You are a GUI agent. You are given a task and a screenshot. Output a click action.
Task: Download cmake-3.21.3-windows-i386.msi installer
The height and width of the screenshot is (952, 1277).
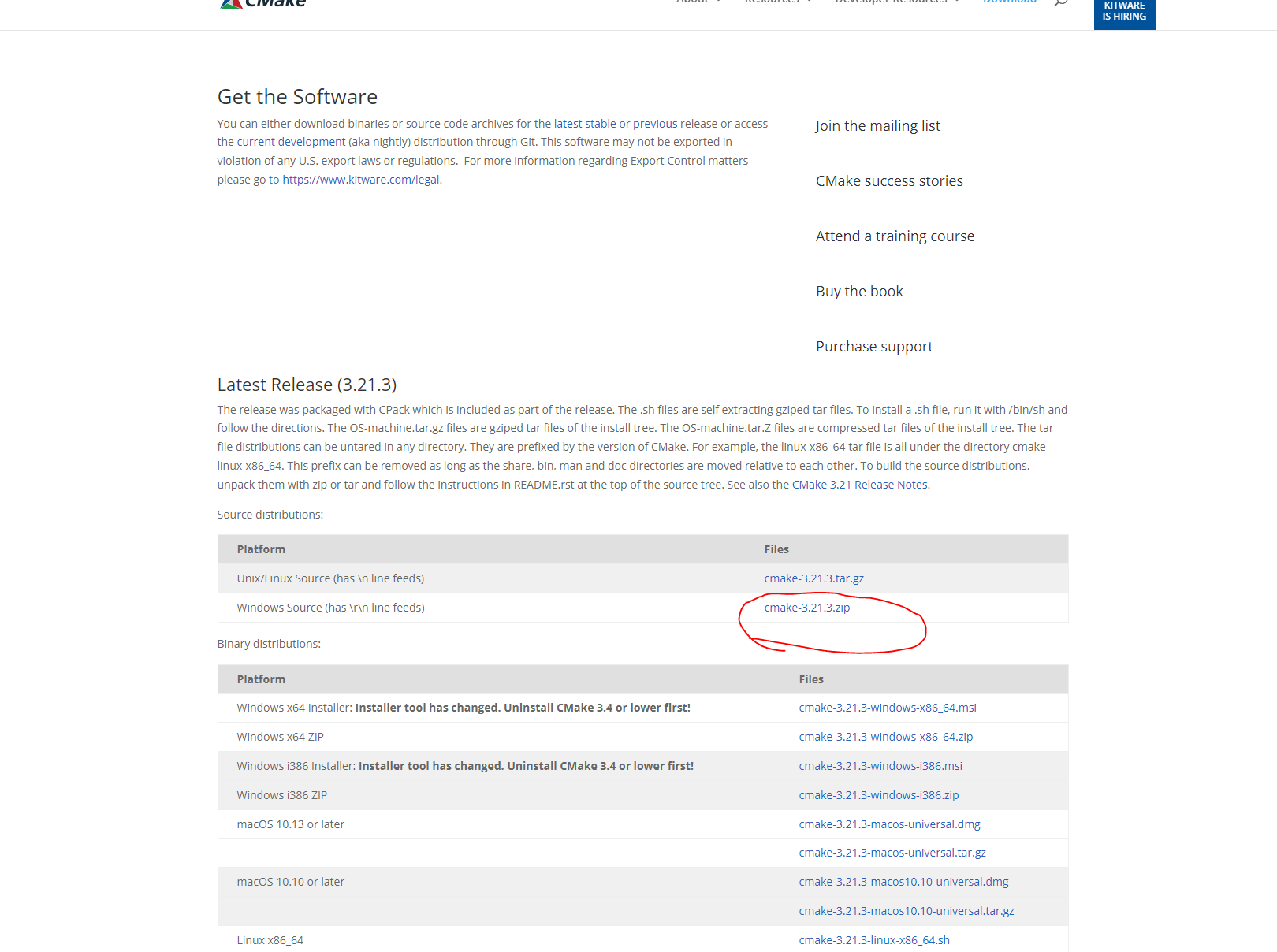click(x=880, y=766)
